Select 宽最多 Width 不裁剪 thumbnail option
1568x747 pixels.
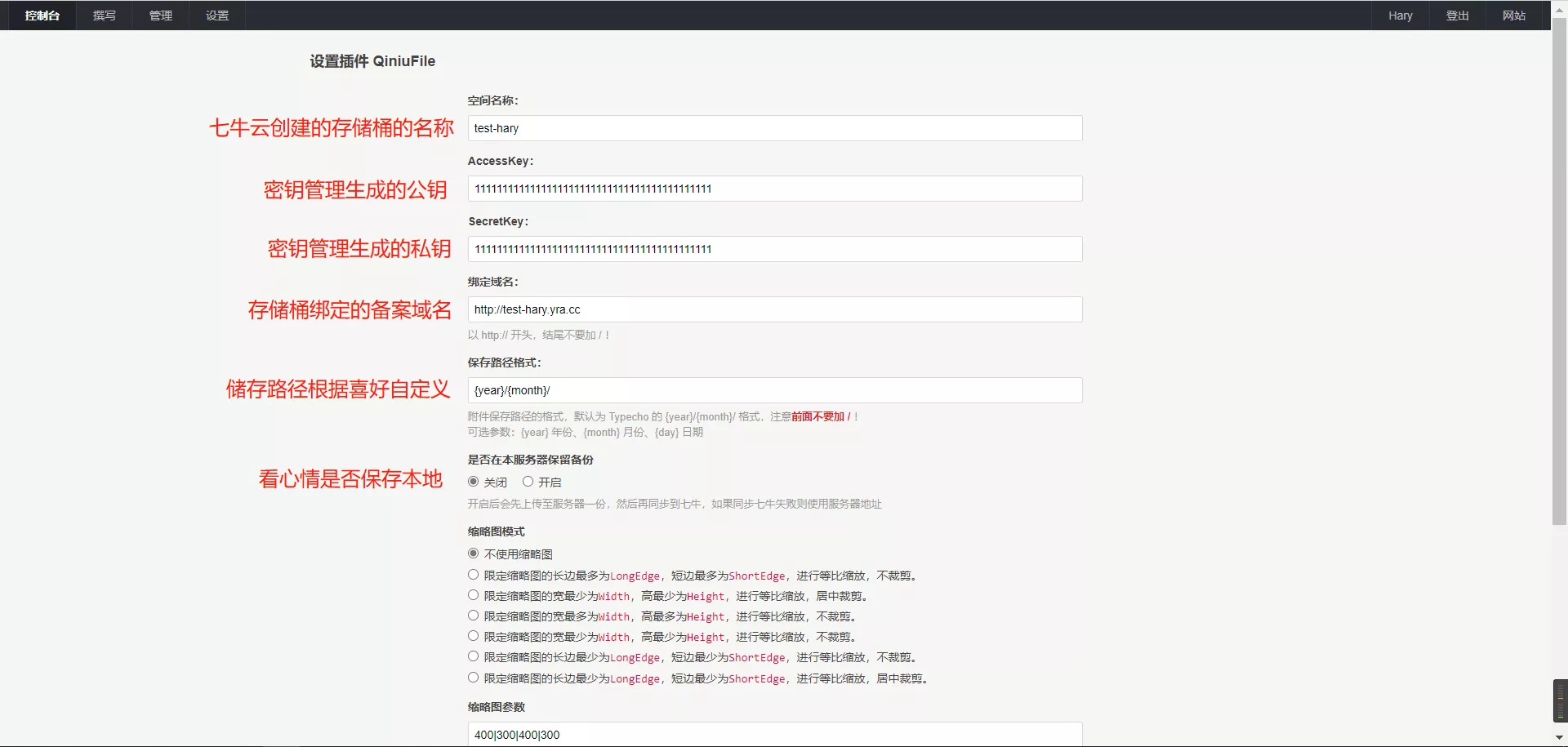click(x=473, y=616)
